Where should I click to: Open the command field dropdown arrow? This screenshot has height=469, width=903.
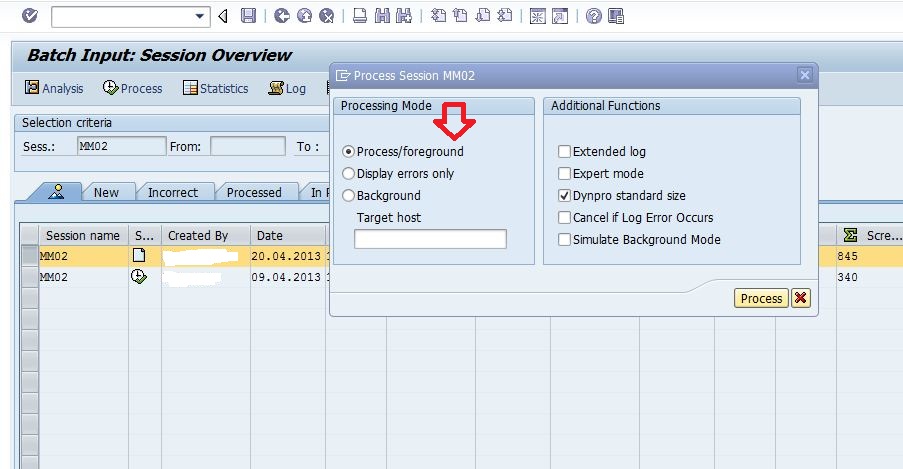coord(200,16)
